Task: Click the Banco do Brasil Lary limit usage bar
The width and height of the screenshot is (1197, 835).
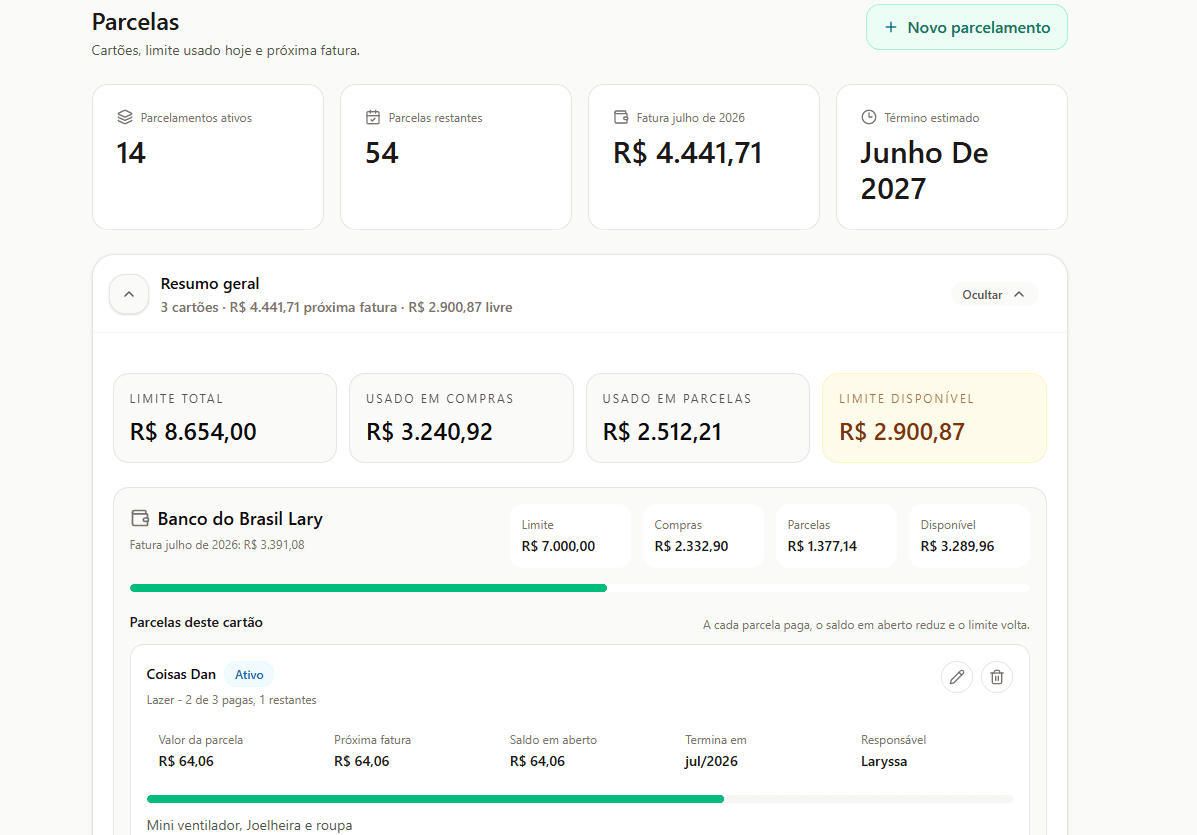Action: (x=579, y=588)
